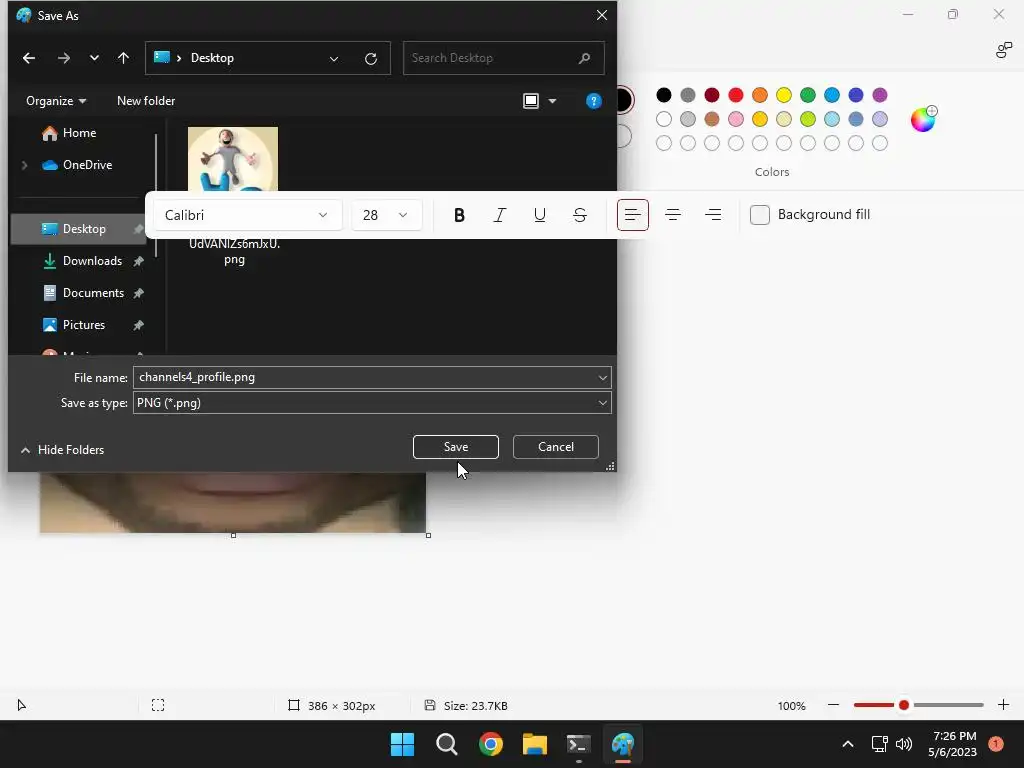Image resolution: width=1024 pixels, height=768 pixels.
Task: Align text right
Action: (x=713, y=215)
